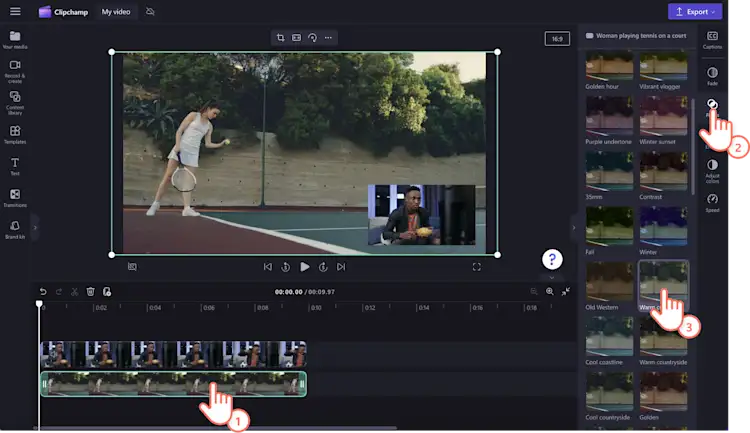This screenshot has height=433, width=750.
Task: Click the Clipchamp logo
Action: point(63,12)
